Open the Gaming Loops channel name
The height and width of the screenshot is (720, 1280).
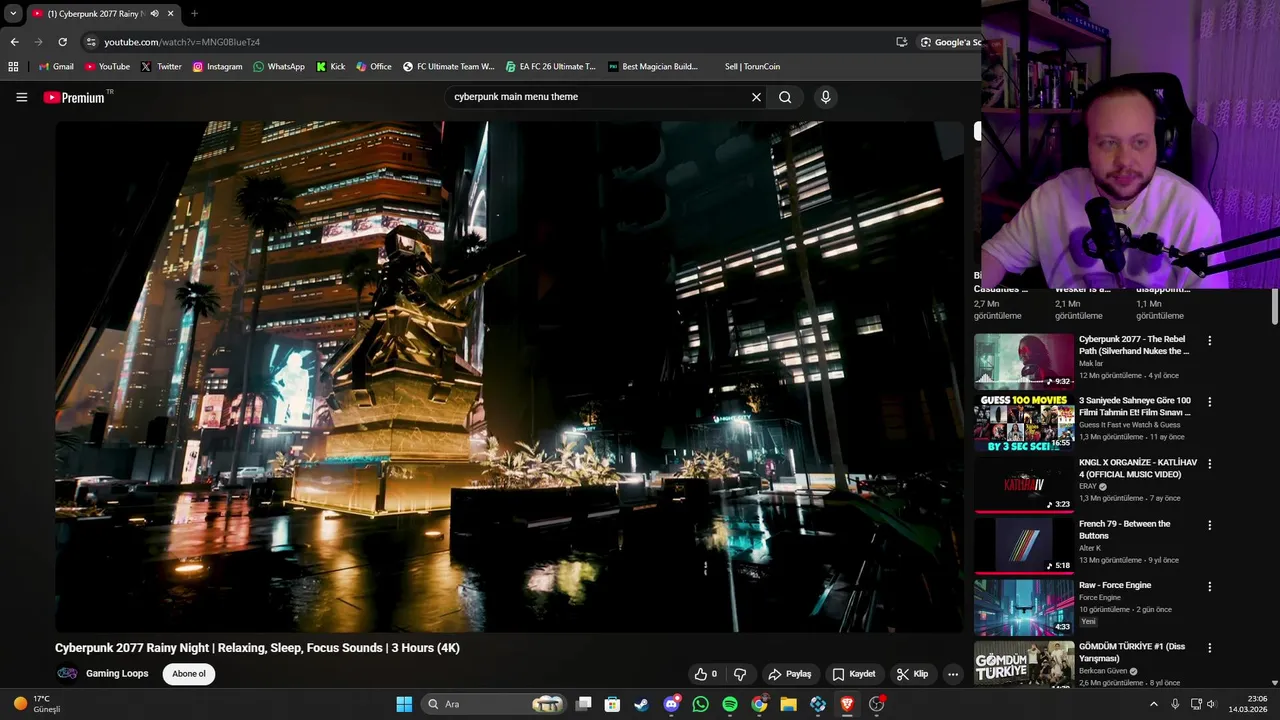(117, 674)
